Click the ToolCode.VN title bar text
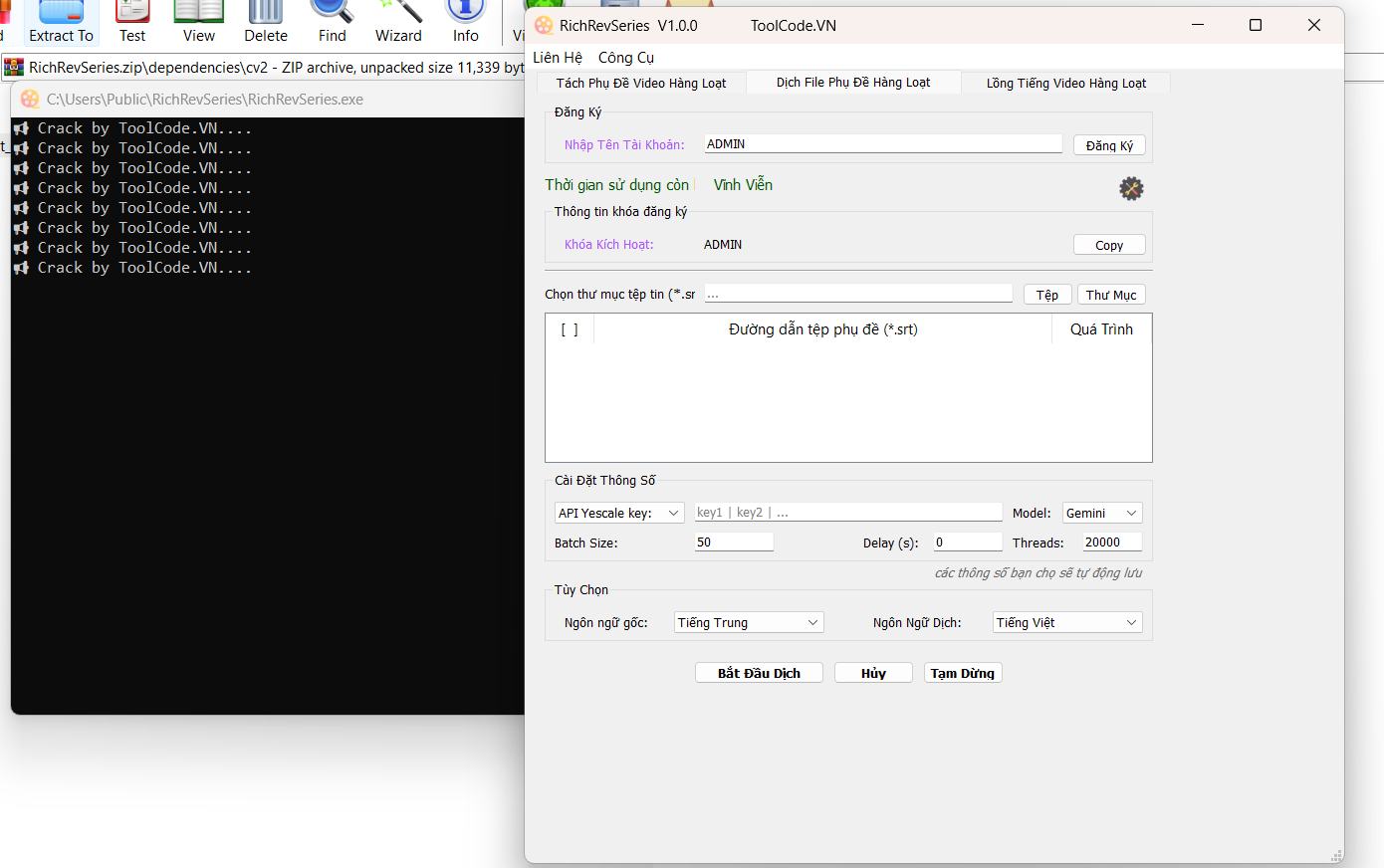 (794, 26)
